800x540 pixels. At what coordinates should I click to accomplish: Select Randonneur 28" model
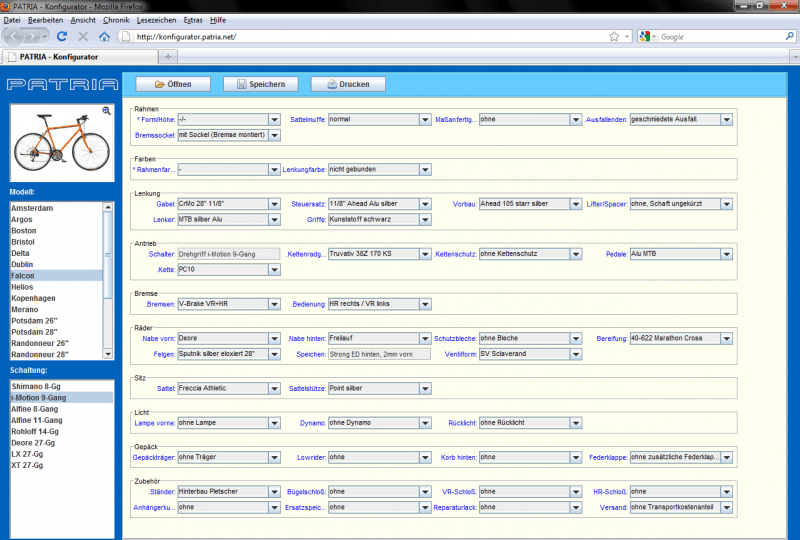click(x=56, y=354)
